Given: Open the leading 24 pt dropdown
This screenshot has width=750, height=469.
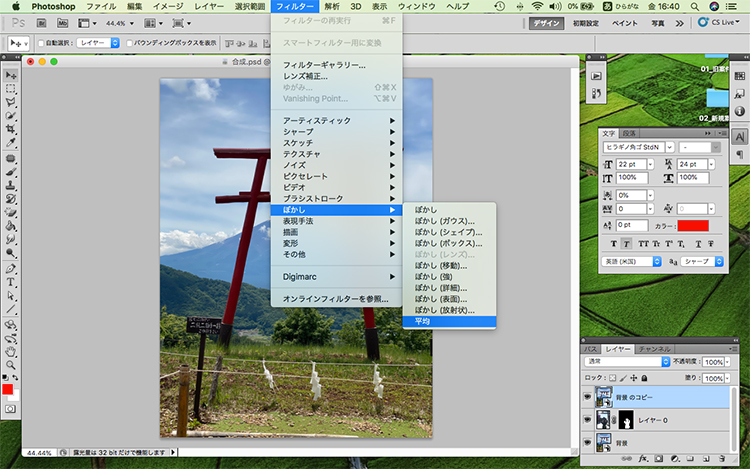Looking at the screenshot, I should click(x=711, y=164).
